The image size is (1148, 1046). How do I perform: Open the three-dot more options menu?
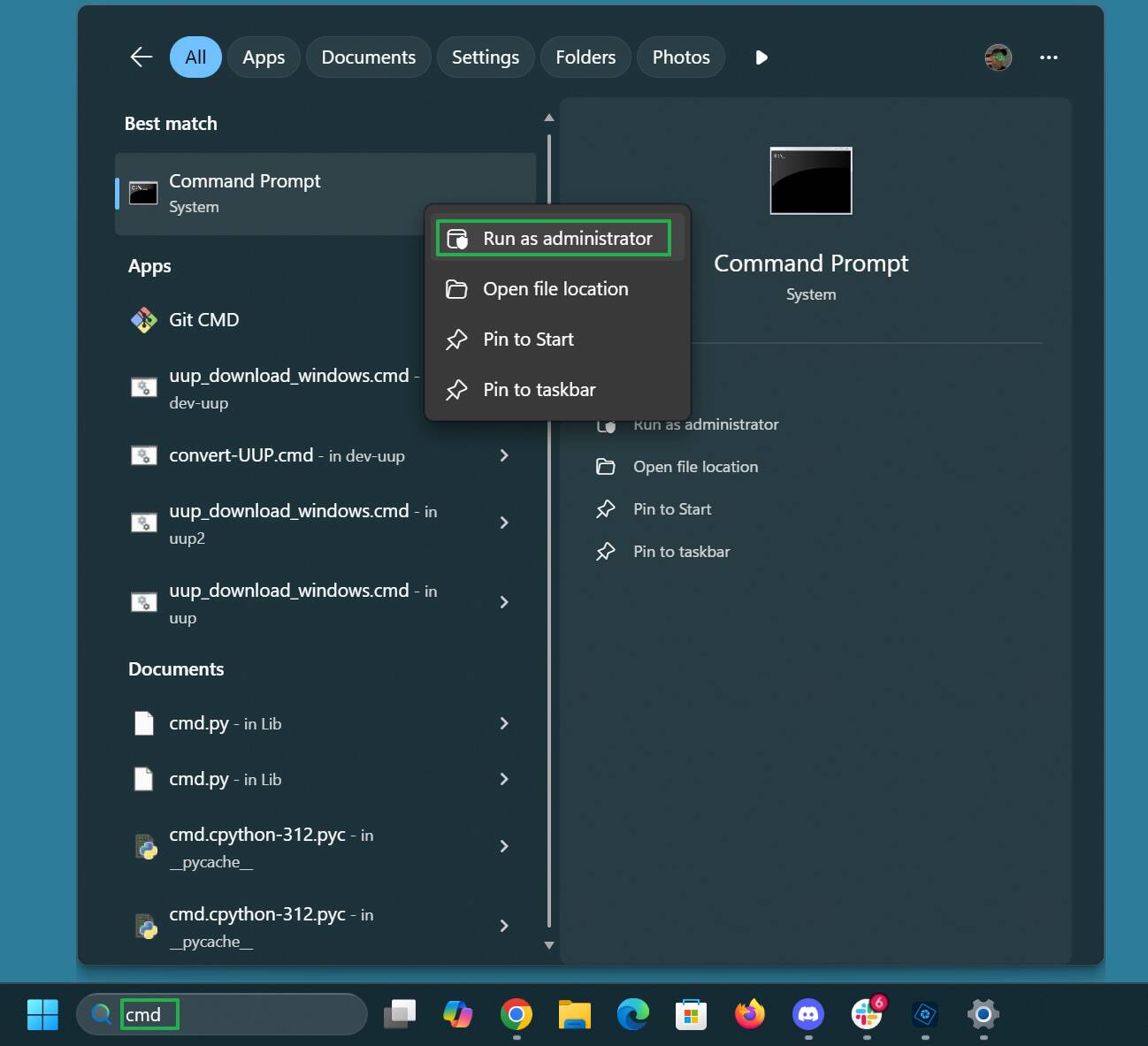click(1048, 57)
